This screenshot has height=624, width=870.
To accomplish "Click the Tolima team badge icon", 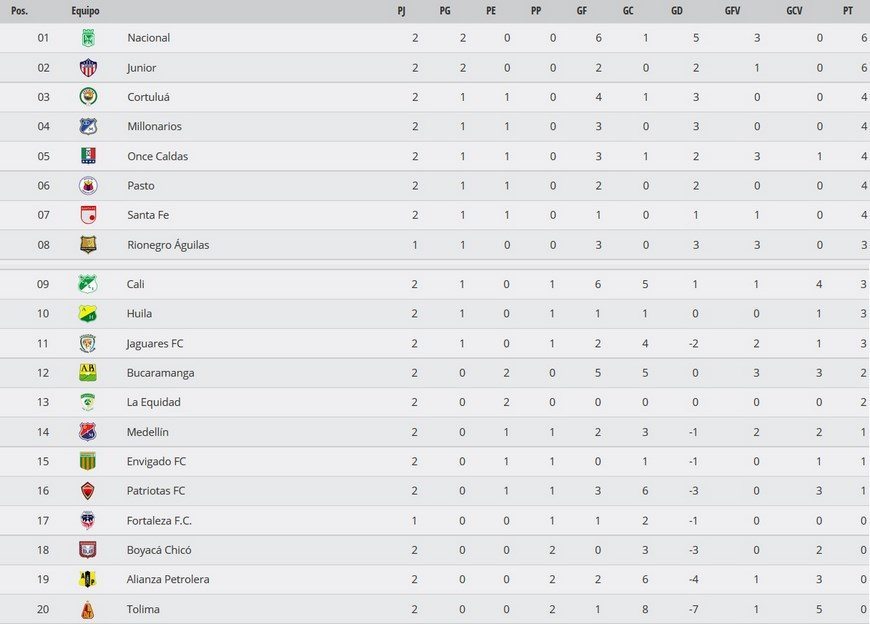I will [88, 609].
